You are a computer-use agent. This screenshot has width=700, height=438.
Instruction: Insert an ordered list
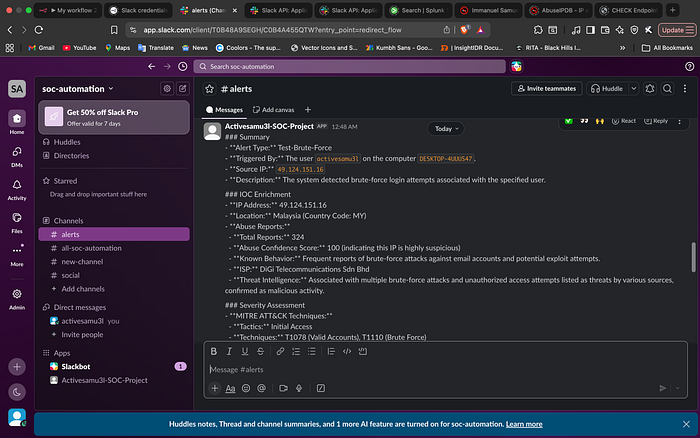pyautogui.click(x=296, y=351)
